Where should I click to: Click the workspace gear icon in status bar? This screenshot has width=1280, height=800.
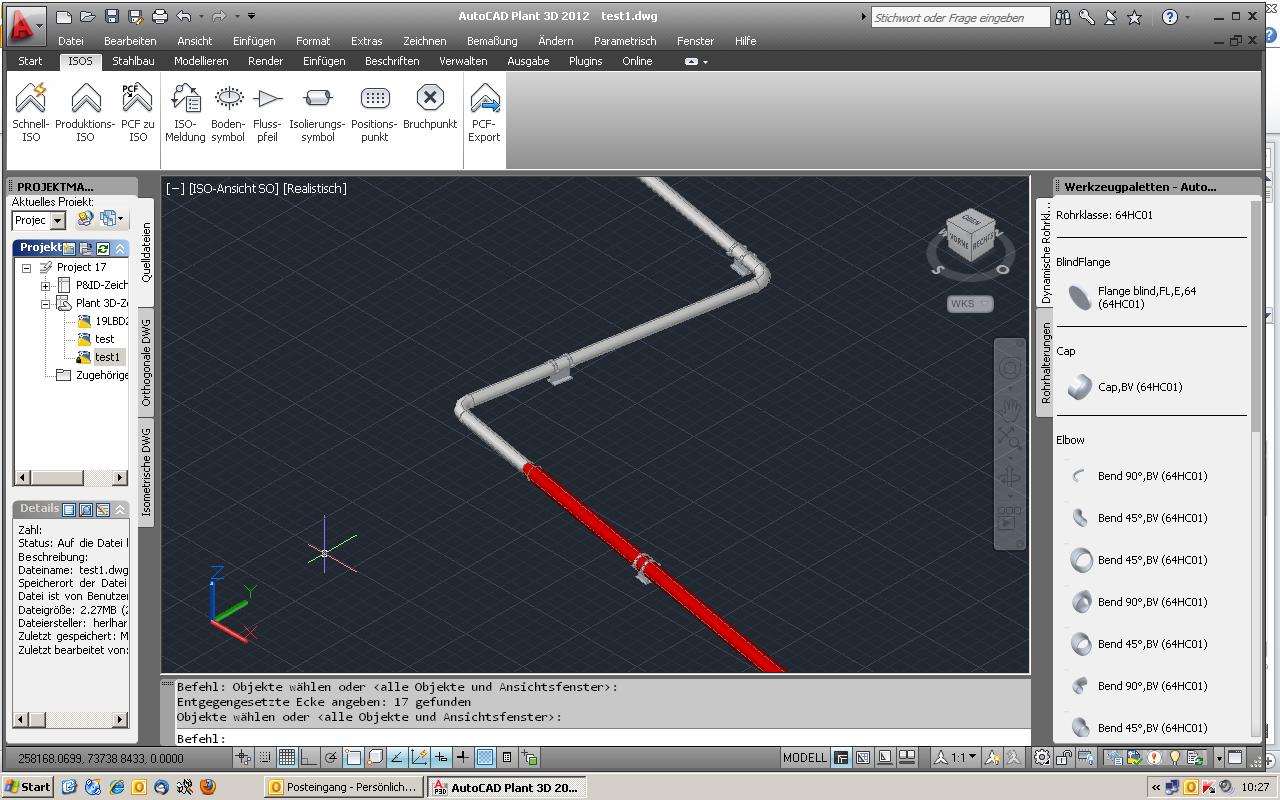1042,758
